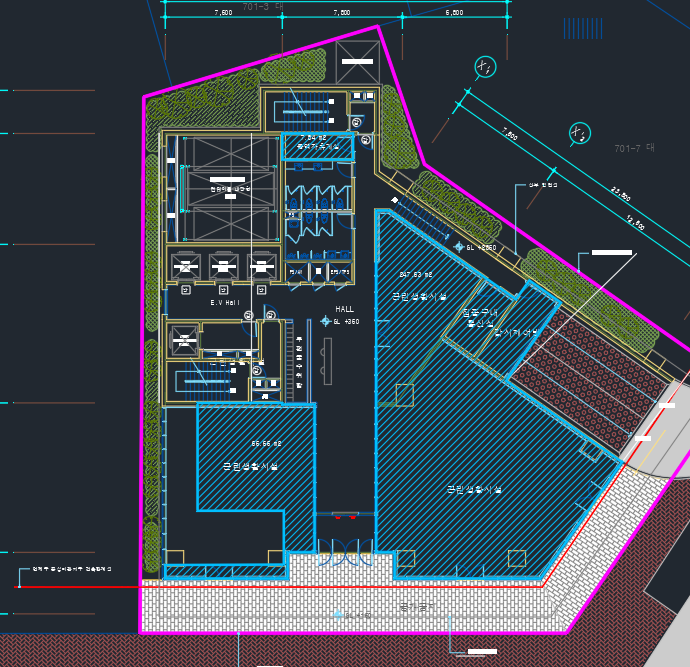Viewport: 690px width, 667px height.
Task: Select the 701-3 lot label at top
Action: coord(263,6)
